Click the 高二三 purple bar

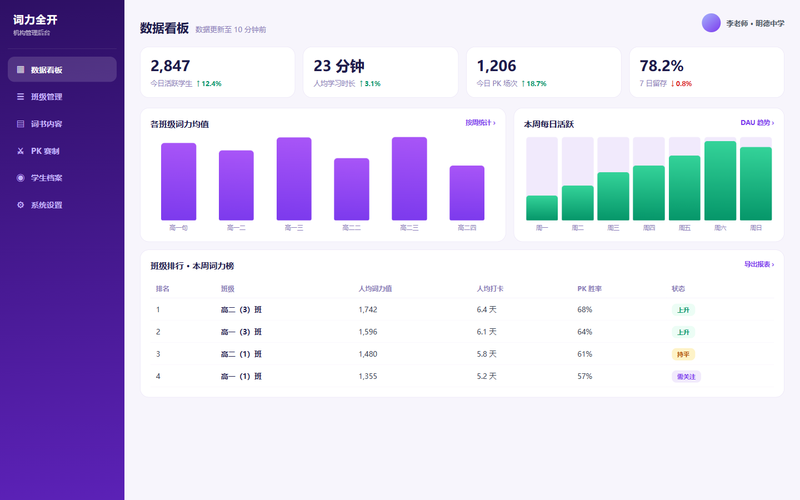tap(409, 179)
